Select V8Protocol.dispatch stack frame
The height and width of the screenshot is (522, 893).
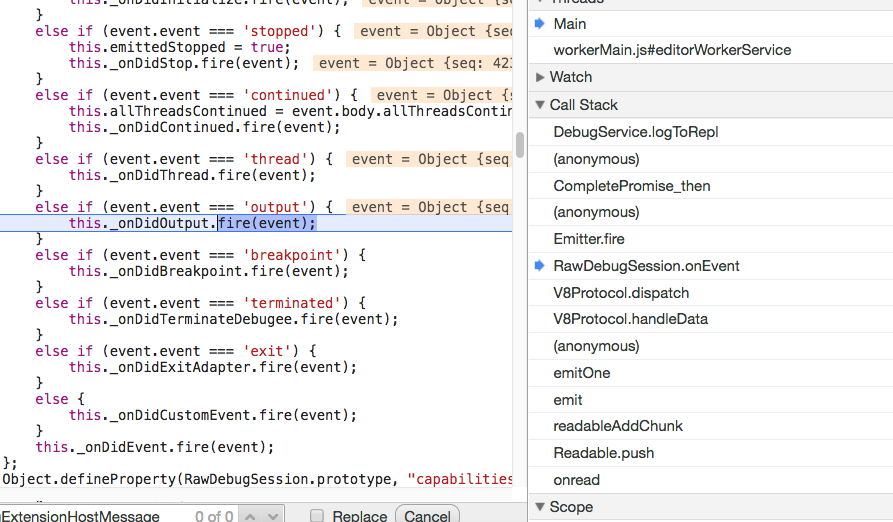pos(711,293)
